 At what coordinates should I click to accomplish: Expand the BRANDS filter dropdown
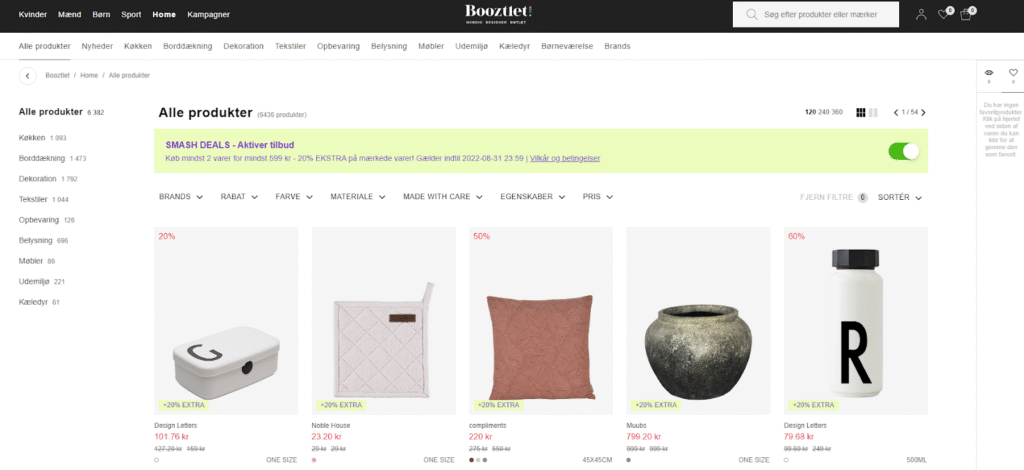tap(181, 196)
